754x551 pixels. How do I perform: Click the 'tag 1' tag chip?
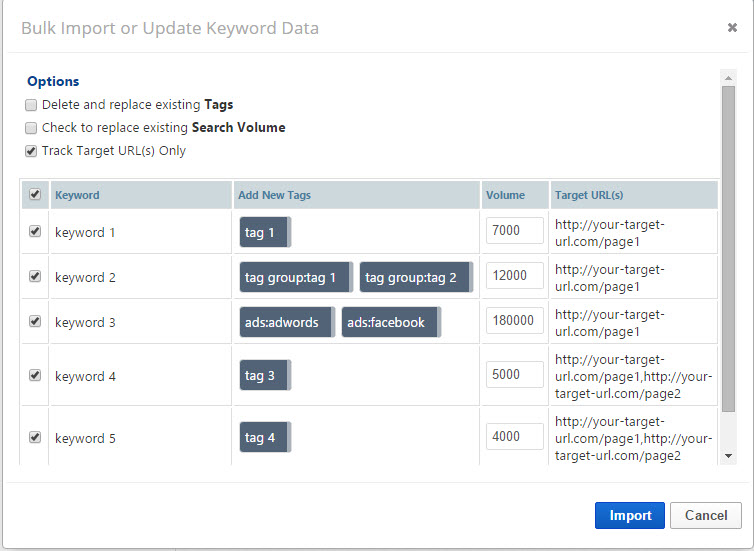point(264,232)
